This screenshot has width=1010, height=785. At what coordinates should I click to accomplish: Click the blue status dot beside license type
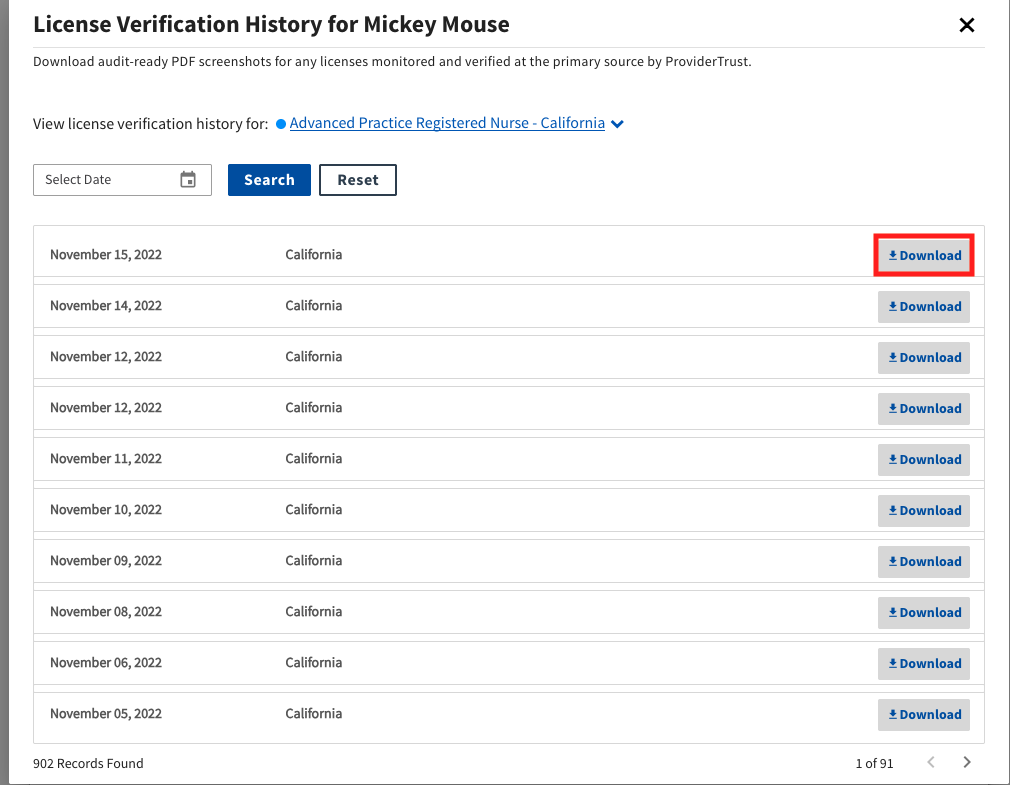click(281, 124)
